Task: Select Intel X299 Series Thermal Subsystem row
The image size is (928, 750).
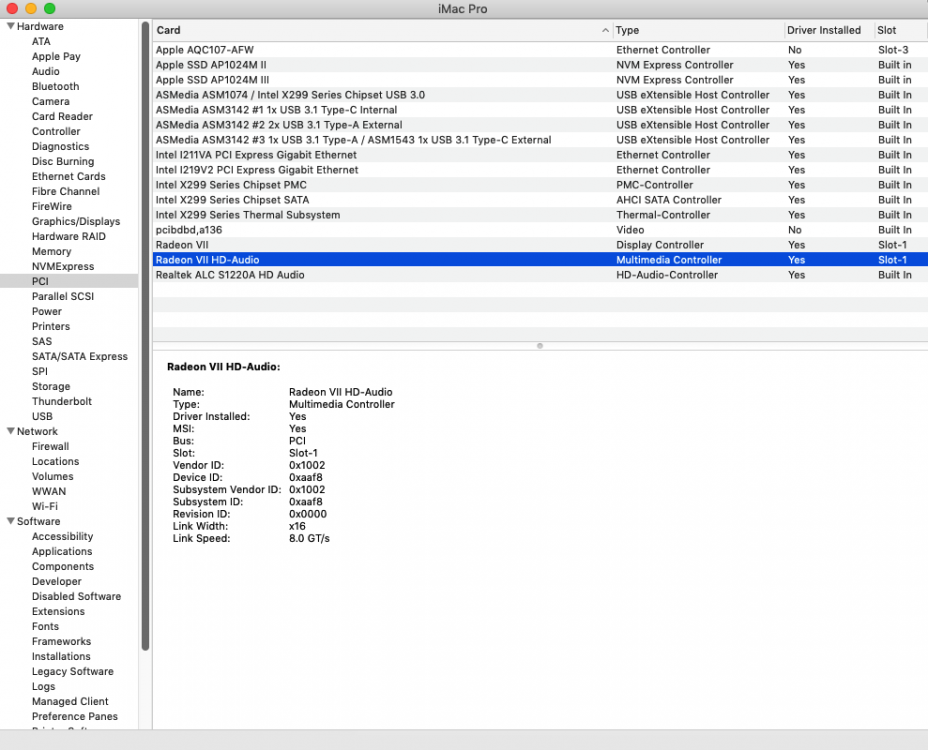Action: pyautogui.click(x=540, y=215)
